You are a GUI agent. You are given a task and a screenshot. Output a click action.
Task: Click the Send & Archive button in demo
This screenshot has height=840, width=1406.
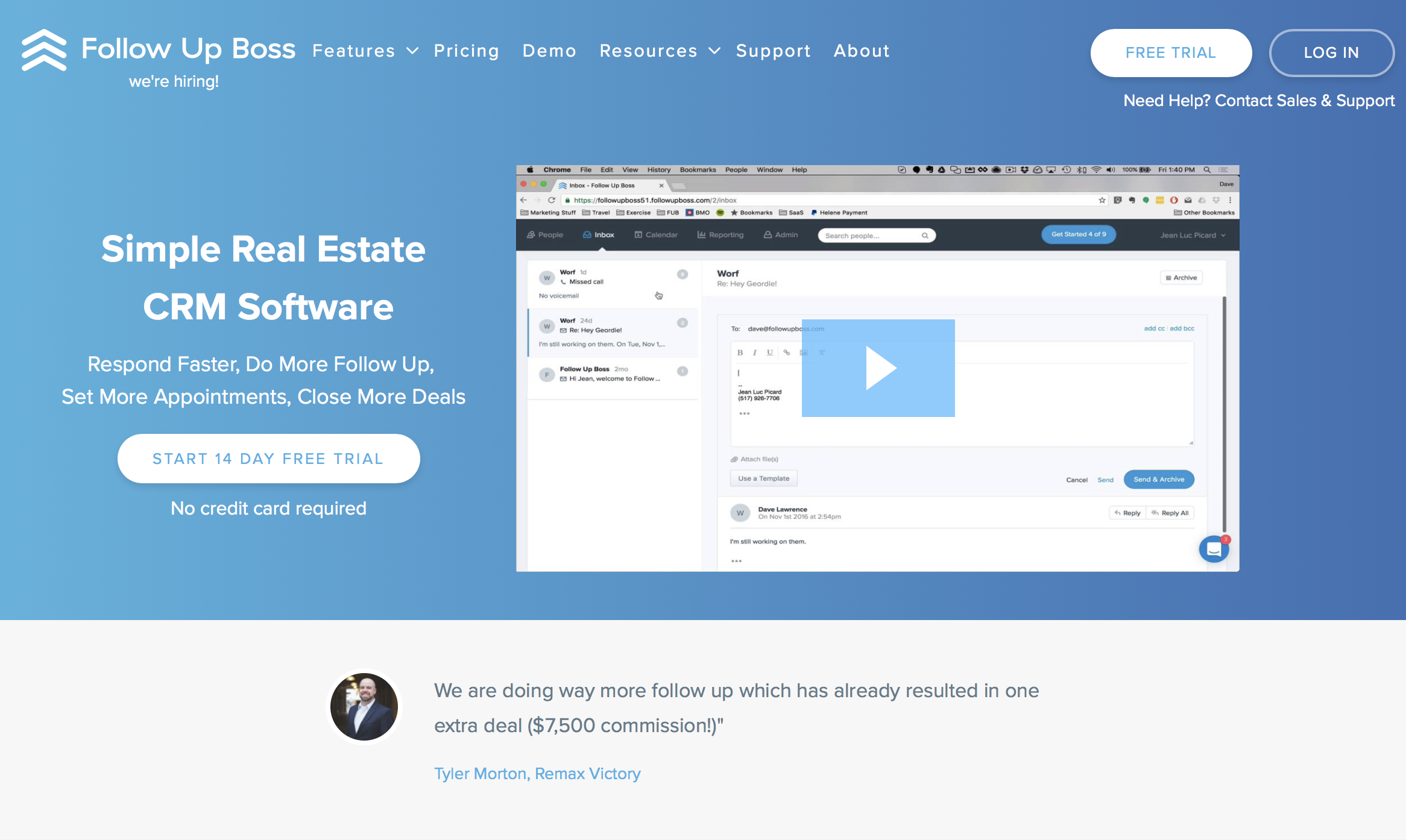coord(1159,480)
